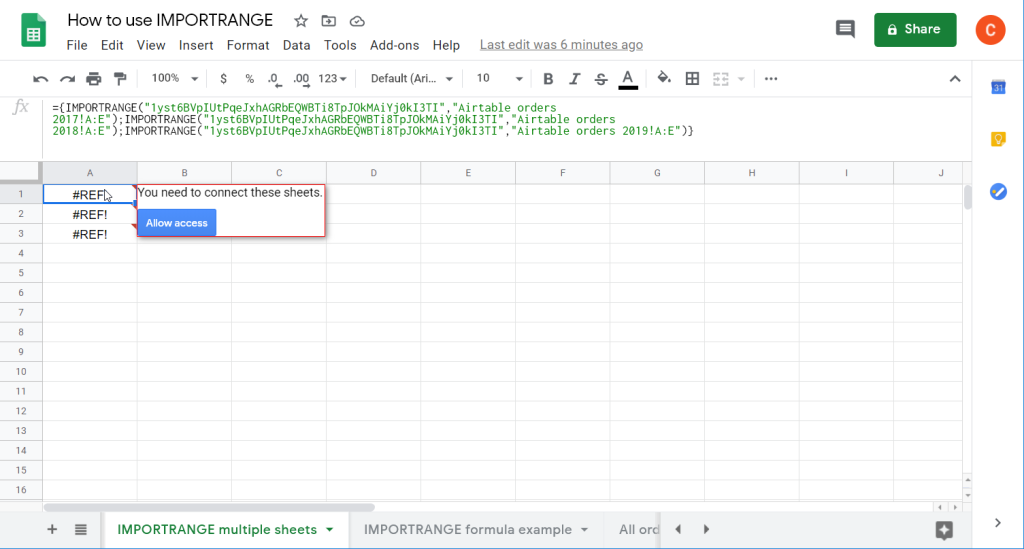1024x549 pixels.
Task: Open the comment history icon
Action: click(845, 30)
